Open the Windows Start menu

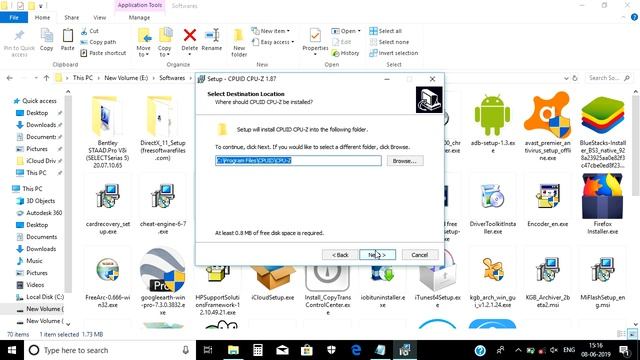coord(12,350)
